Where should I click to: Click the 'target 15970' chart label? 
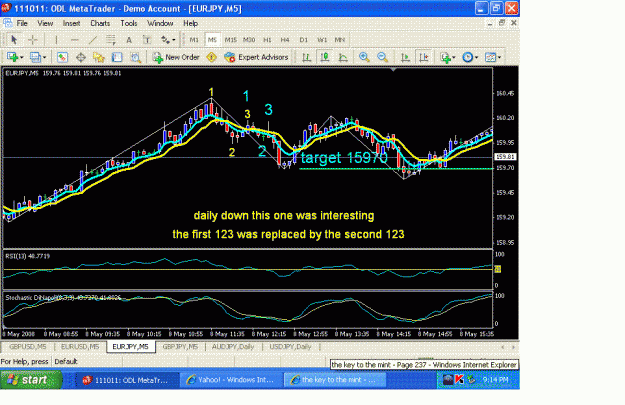pos(344,157)
